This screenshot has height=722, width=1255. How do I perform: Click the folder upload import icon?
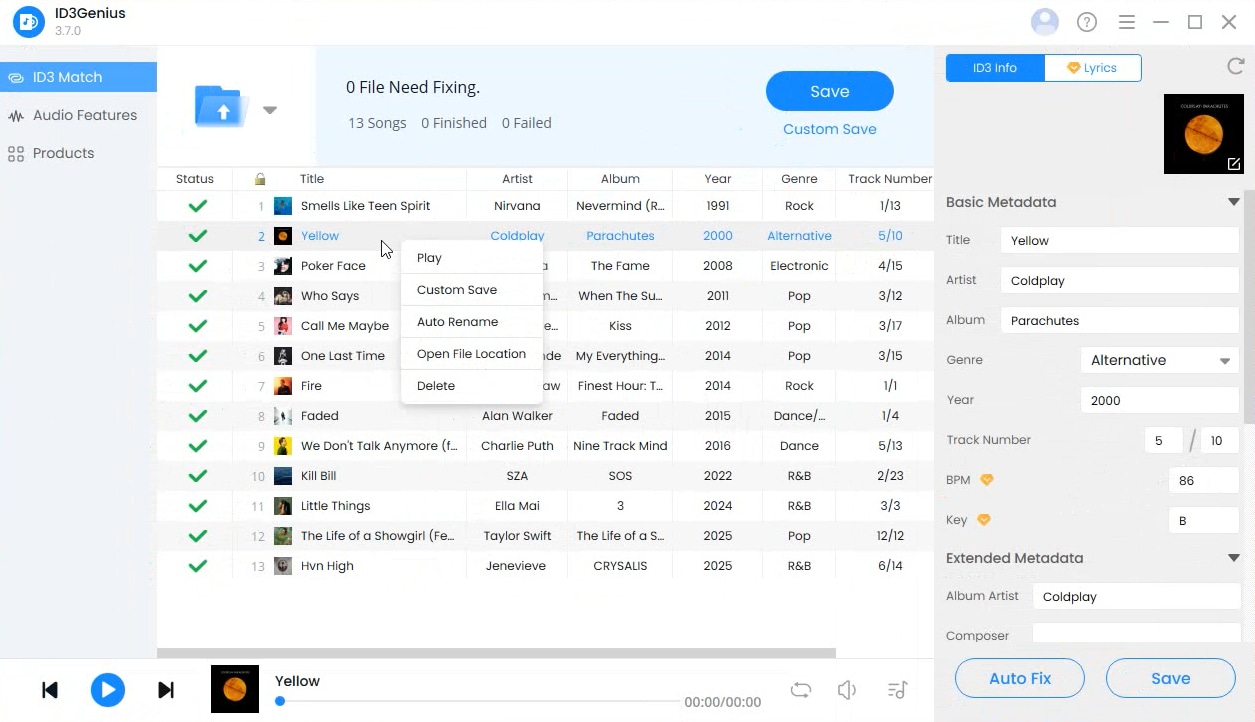click(x=221, y=106)
